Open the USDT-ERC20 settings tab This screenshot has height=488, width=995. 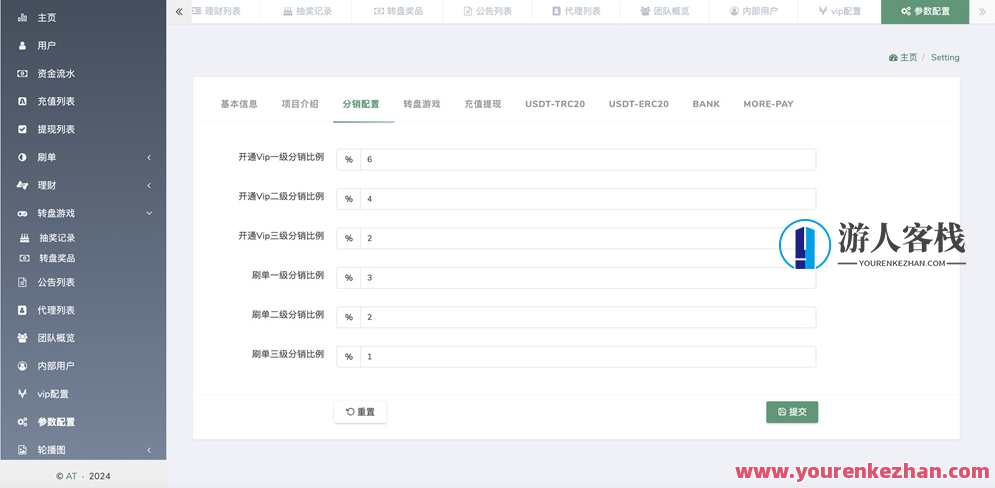639,104
